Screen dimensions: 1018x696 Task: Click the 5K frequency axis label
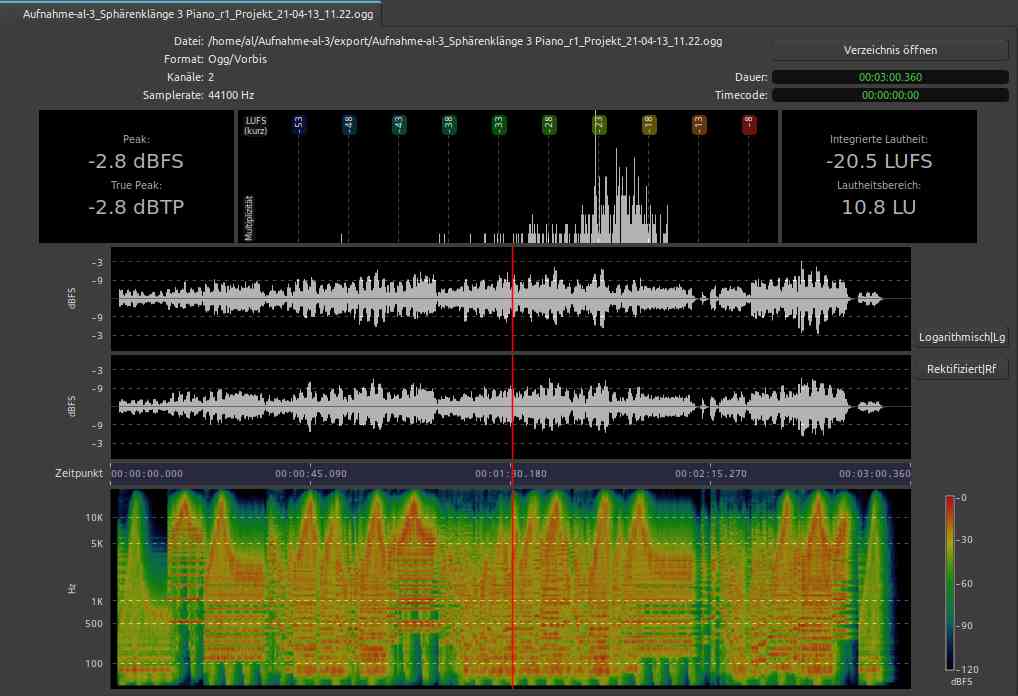97,544
